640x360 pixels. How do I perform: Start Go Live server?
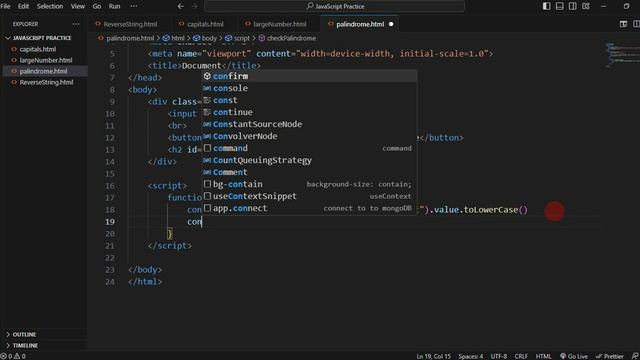(x=574, y=356)
